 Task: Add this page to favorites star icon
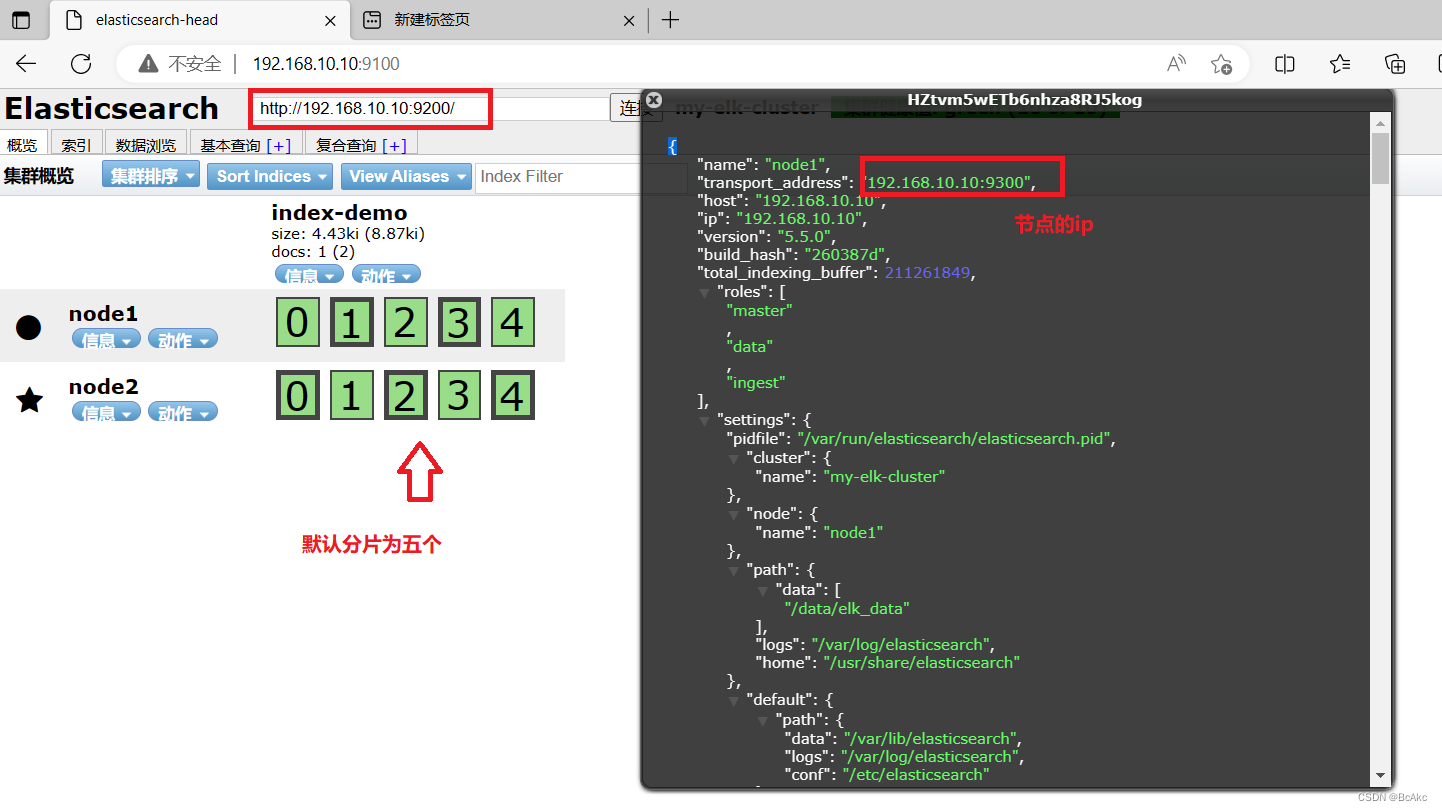pyautogui.click(x=1221, y=64)
